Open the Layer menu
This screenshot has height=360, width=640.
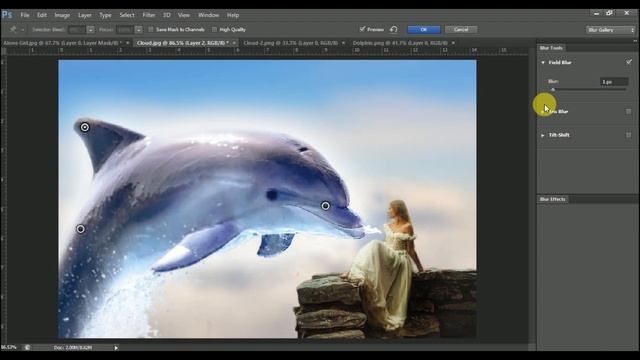84,15
